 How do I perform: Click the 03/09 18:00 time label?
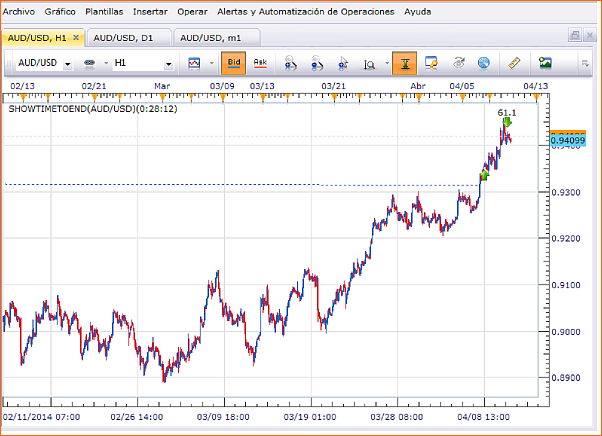pos(223,417)
